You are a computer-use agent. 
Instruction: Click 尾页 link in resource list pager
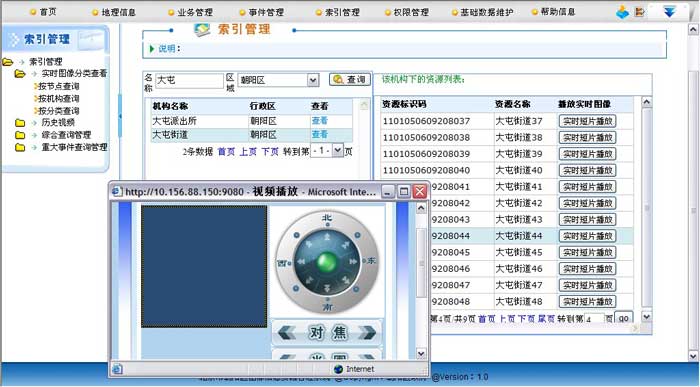(546, 319)
